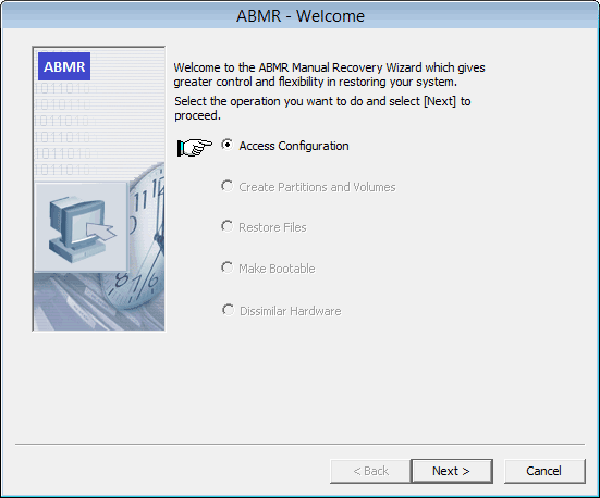Click the 'Restore Files' label text

pyautogui.click(x=273, y=228)
